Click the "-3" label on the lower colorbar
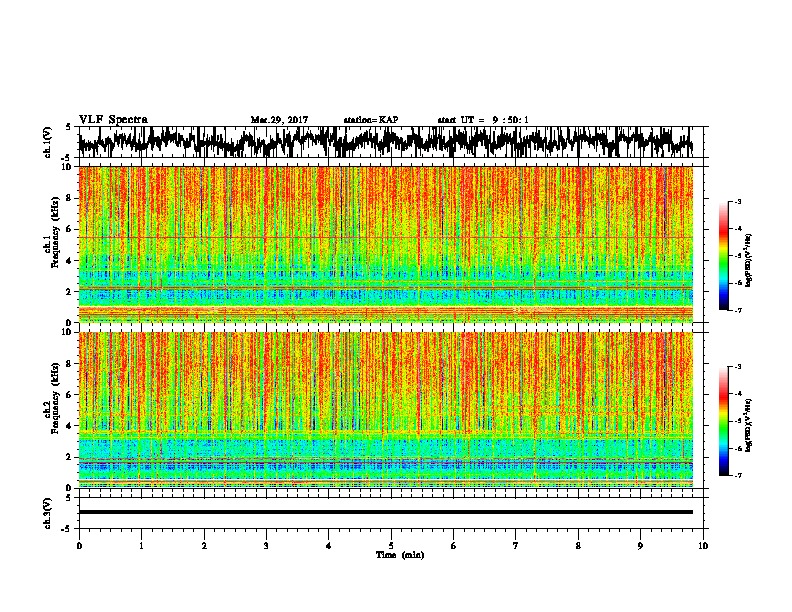This screenshot has height=612, width=792. (x=737, y=367)
